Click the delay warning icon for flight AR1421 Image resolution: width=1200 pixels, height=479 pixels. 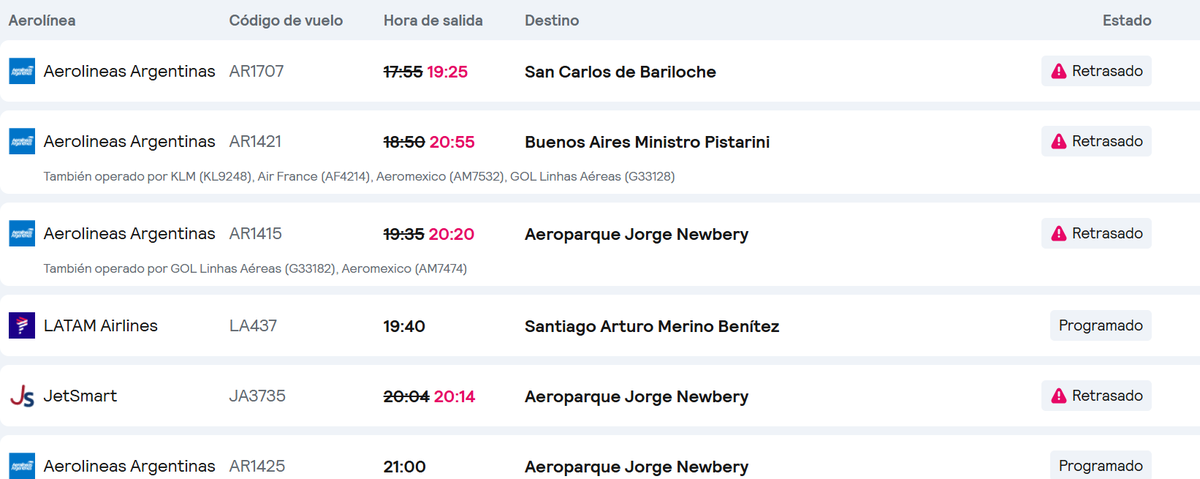click(1059, 141)
